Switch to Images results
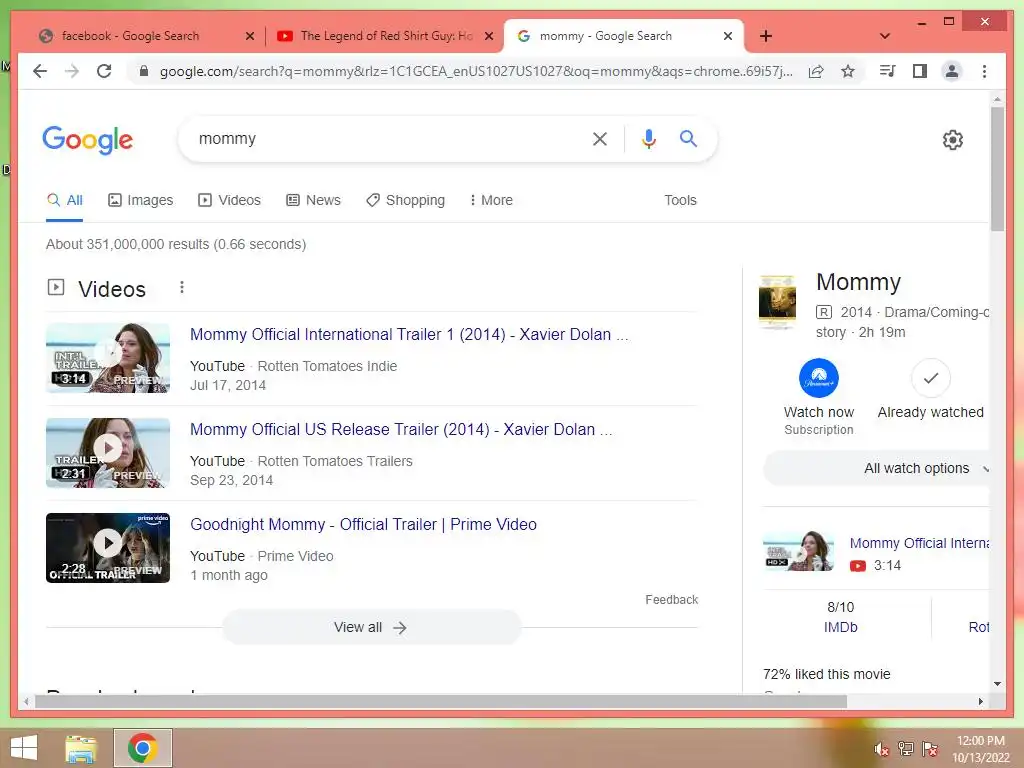 tap(140, 200)
